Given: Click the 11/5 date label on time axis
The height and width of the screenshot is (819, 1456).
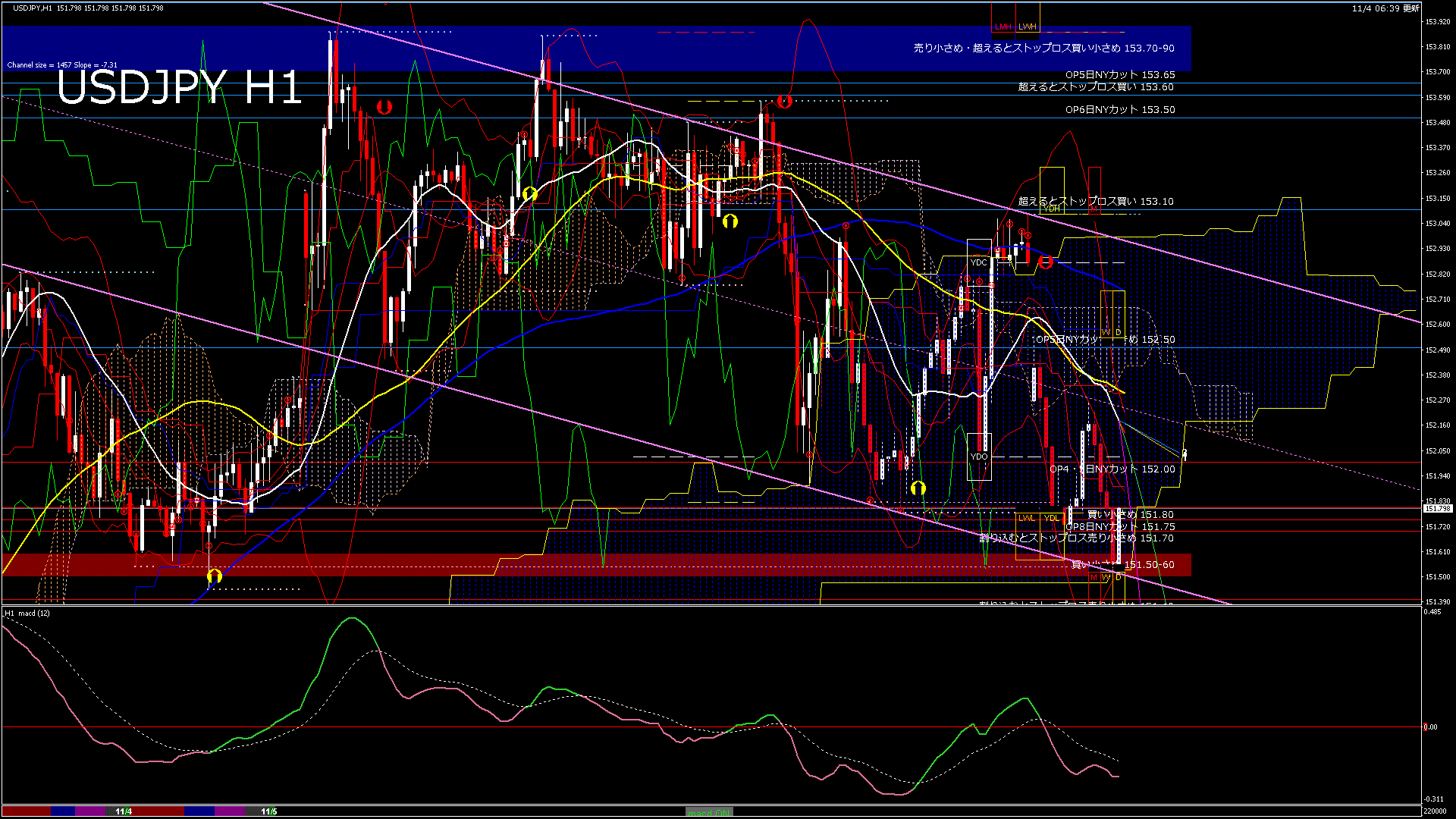Looking at the screenshot, I should click(x=268, y=812).
